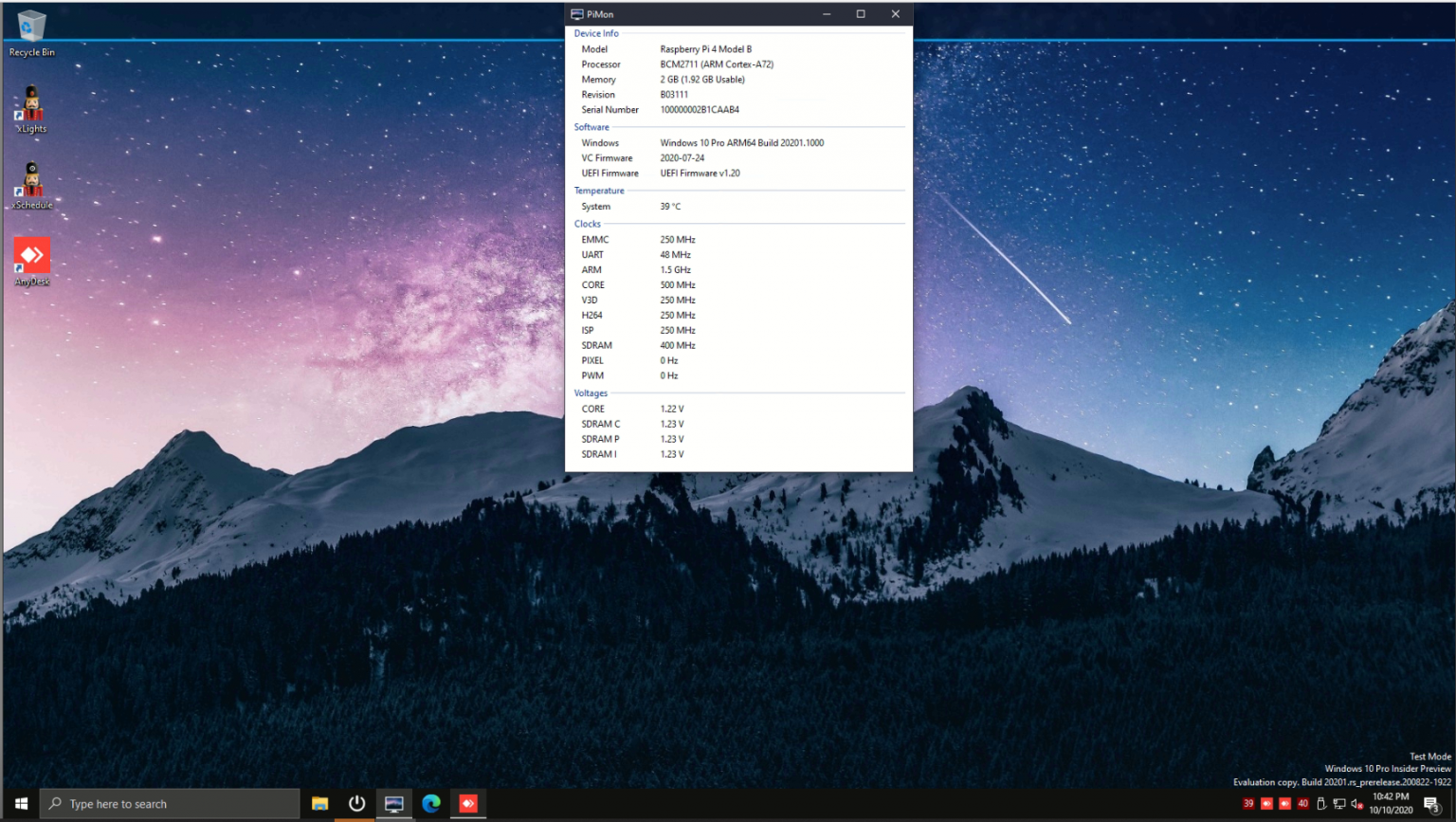Collapse the Voltages section in PiMon
The width and height of the screenshot is (1456, 822).
click(591, 393)
